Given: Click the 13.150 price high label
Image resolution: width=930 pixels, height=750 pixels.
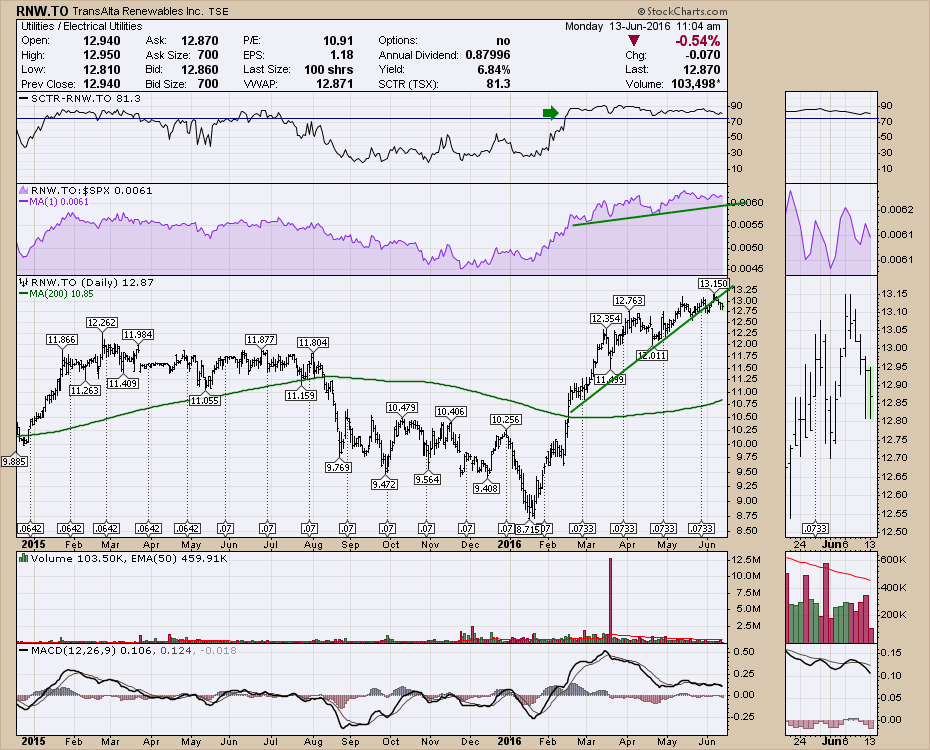Looking at the screenshot, I should click(x=714, y=283).
